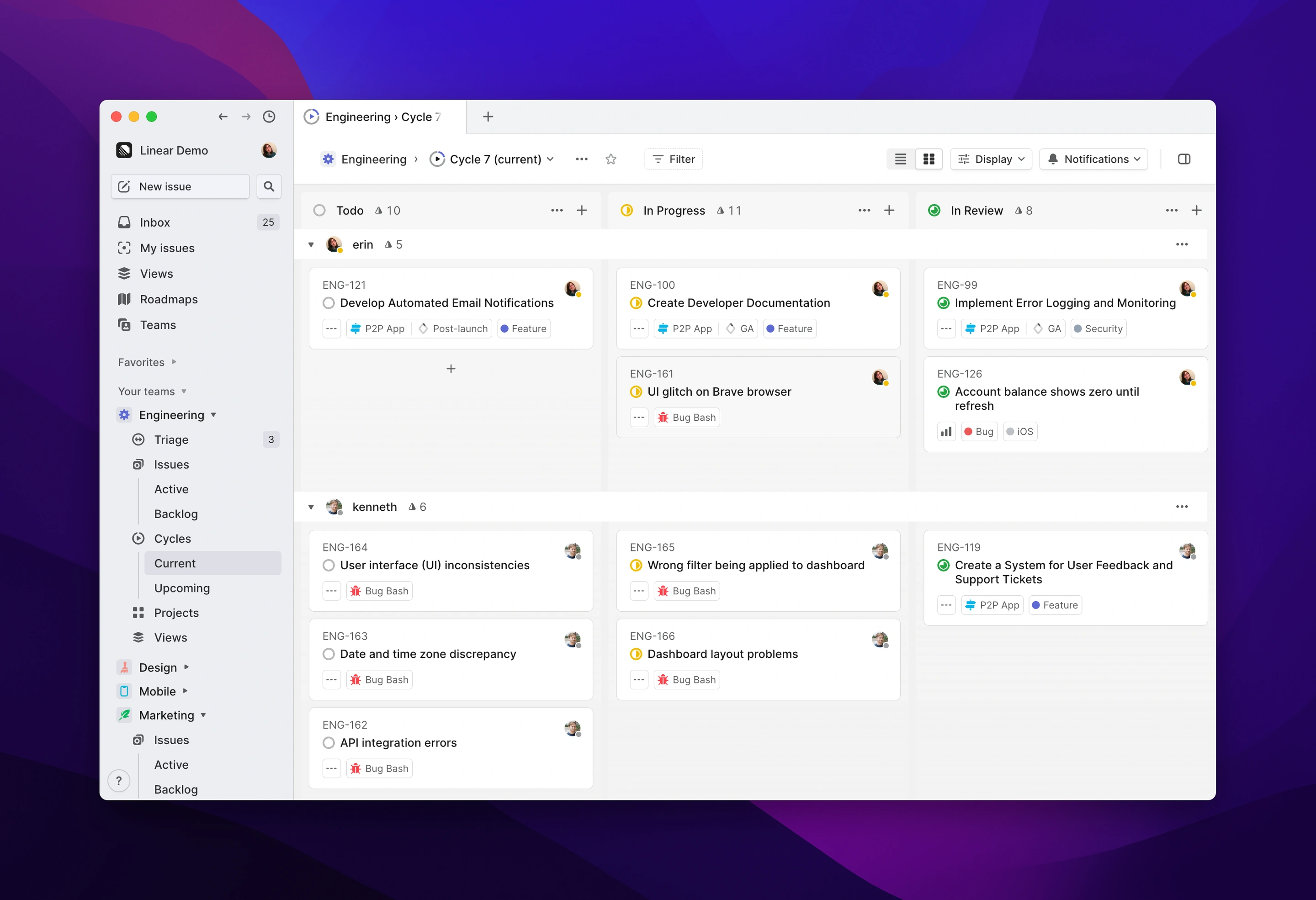Image resolution: width=1316 pixels, height=900 pixels.
Task: Collapse the erin group row
Action: click(311, 245)
